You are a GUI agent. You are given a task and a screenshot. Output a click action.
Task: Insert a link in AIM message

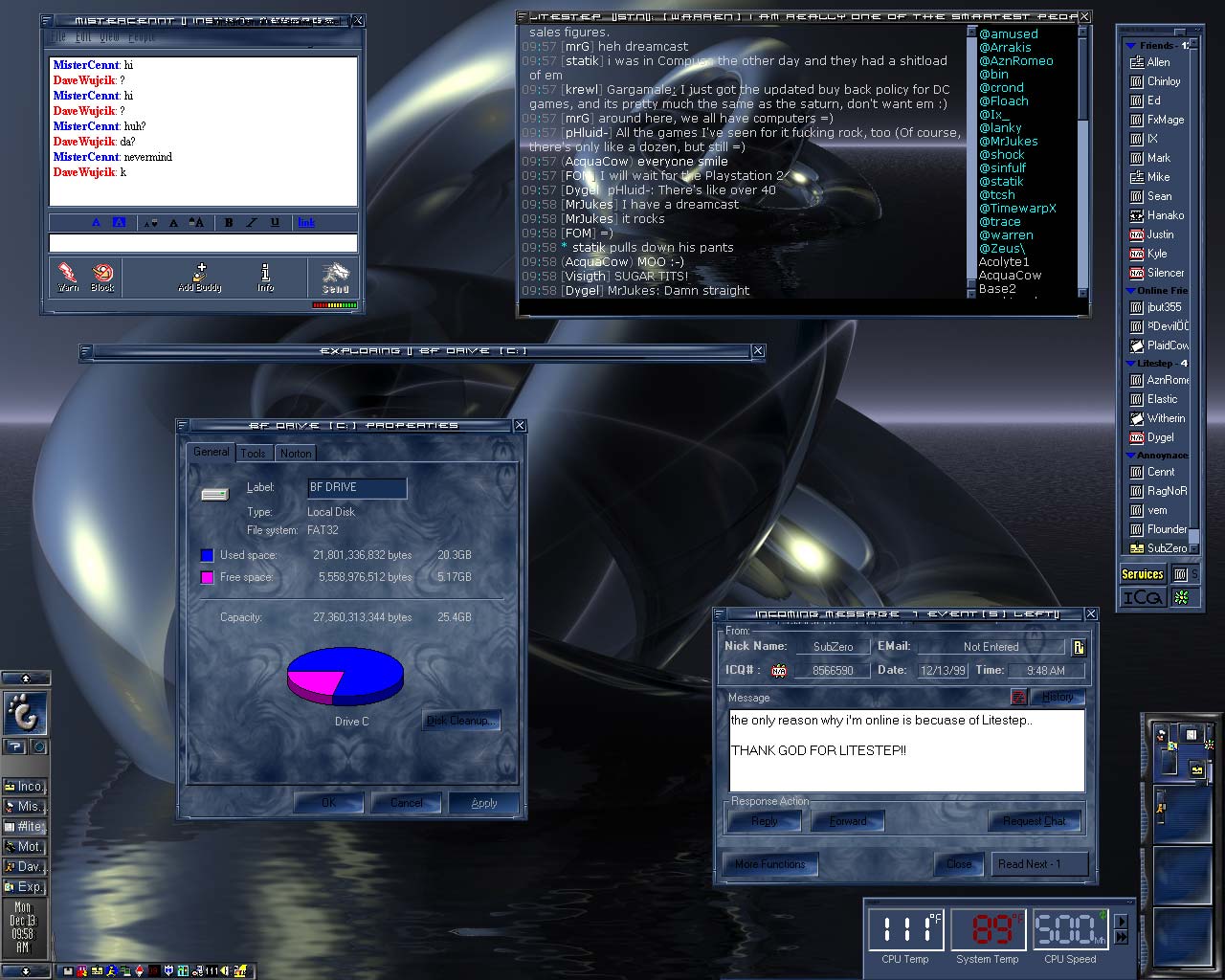(x=306, y=222)
